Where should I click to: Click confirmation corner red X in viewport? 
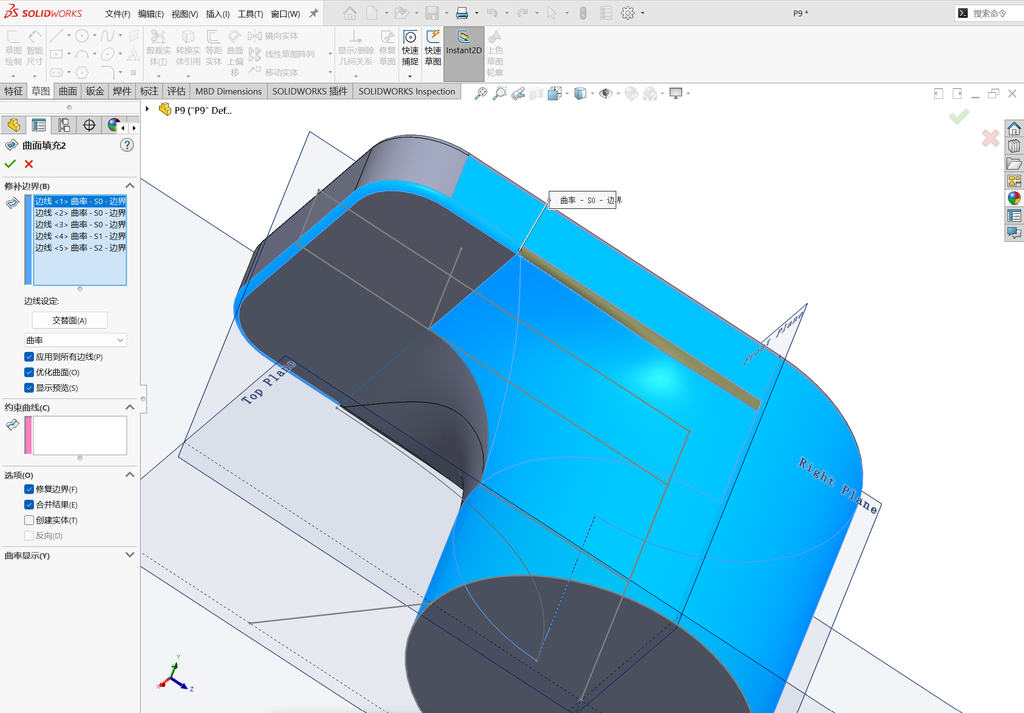990,138
